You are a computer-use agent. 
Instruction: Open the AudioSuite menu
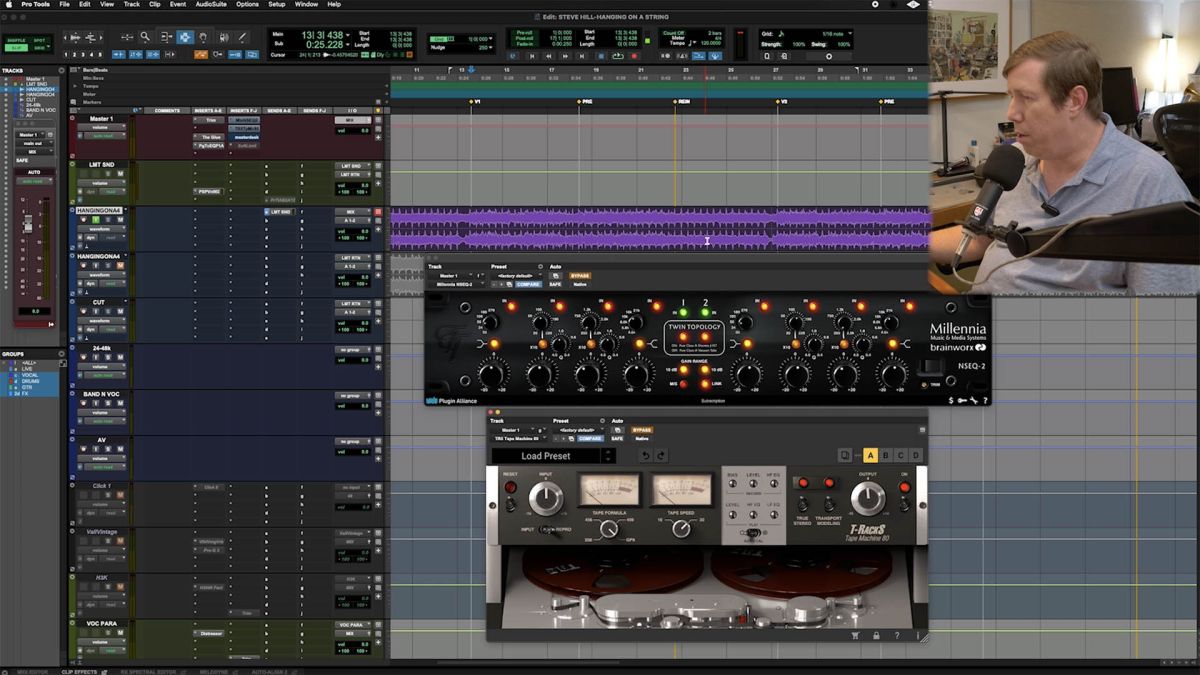pos(213,4)
